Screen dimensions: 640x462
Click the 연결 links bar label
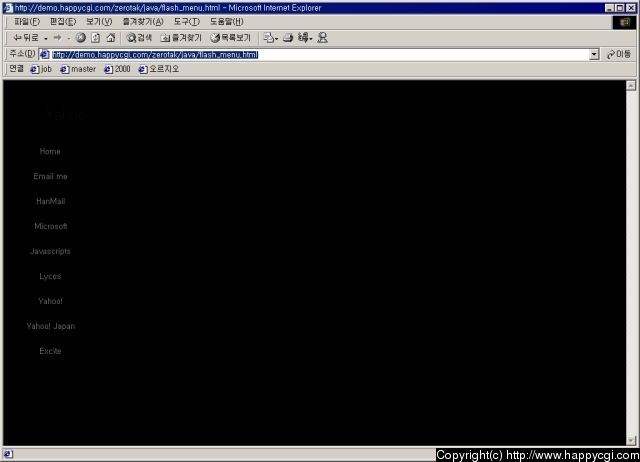[16, 69]
